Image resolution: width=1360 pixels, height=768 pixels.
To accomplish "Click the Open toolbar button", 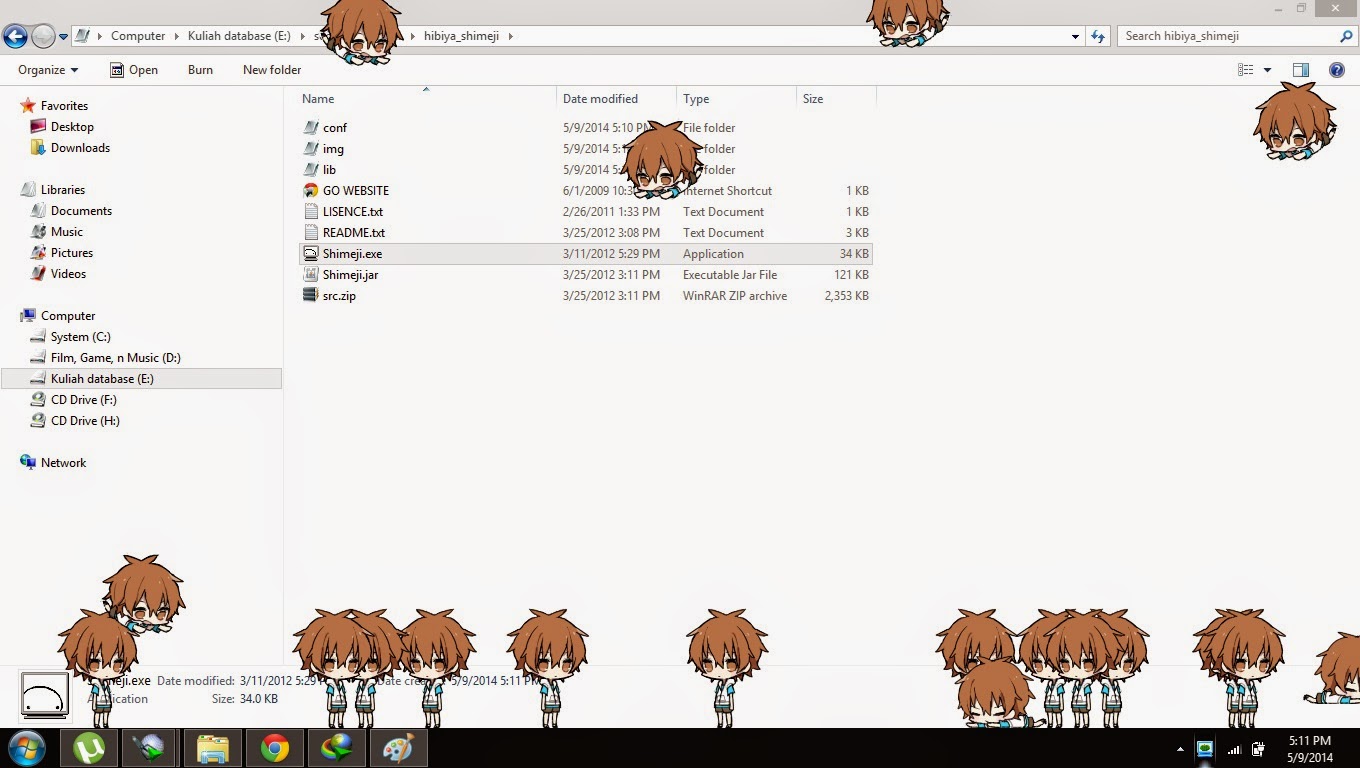I will click(133, 70).
